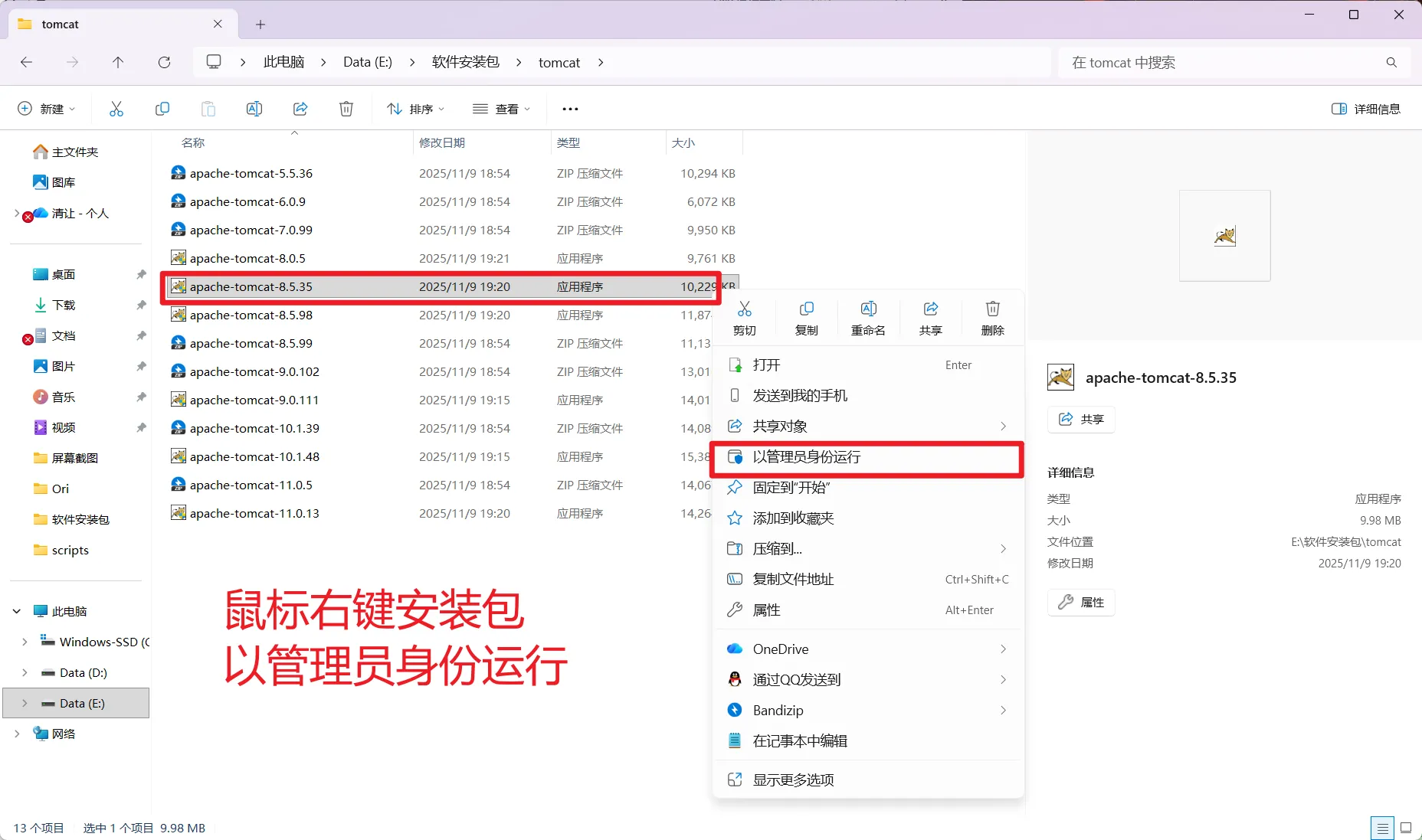Open the 排序 sort dropdown
This screenshot has height=840, width=1422.
(416, 109)
